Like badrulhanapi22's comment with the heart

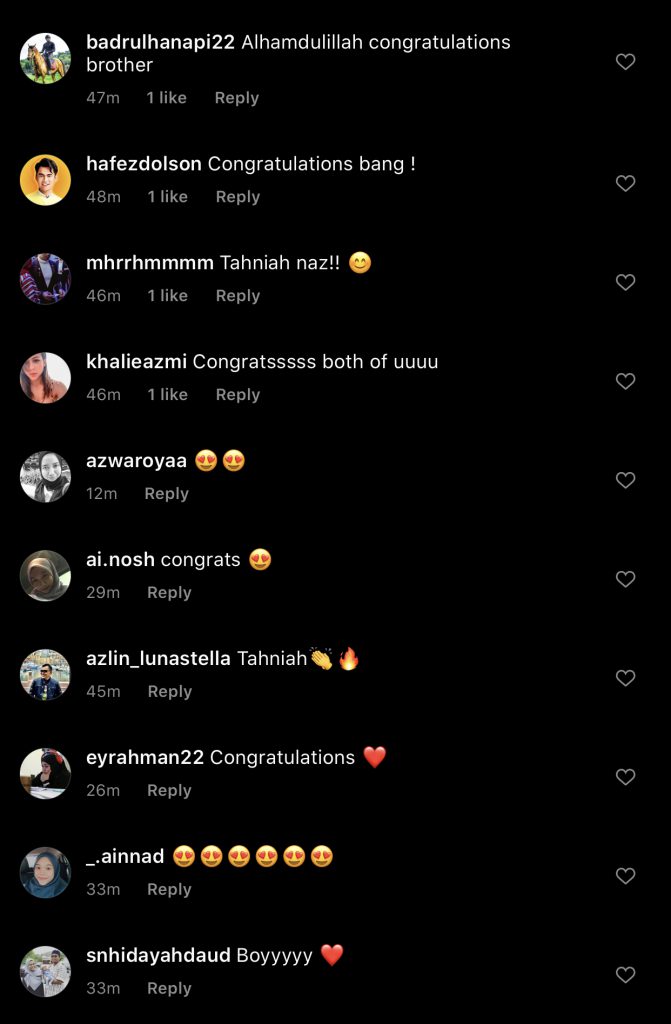pyautogui.click(x=625, y=62)
